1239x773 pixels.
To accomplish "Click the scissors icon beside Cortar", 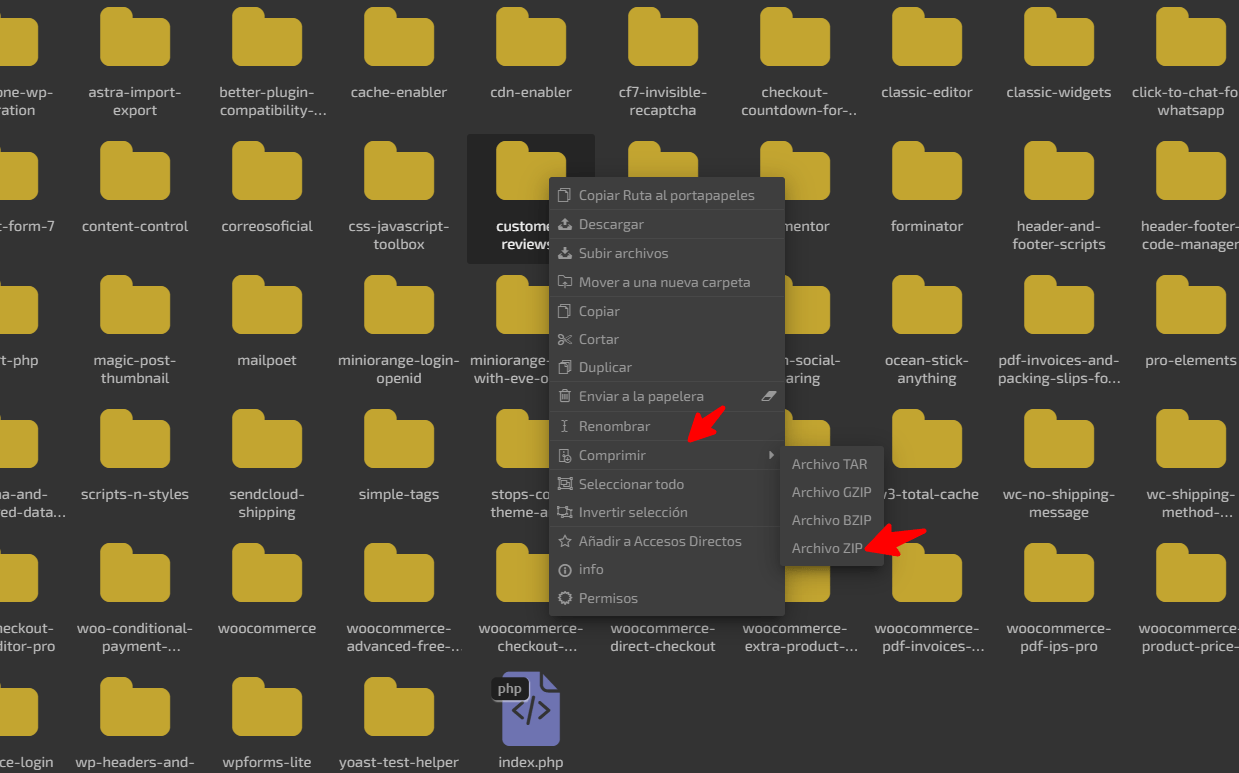I will point(565,339).
